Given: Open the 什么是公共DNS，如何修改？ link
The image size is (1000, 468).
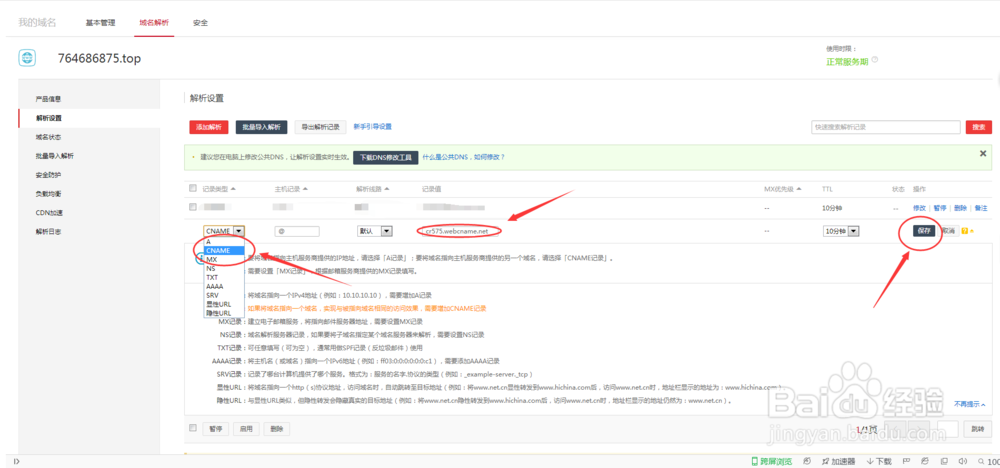Looking at the screenshot, I should (x=464, y=157).
